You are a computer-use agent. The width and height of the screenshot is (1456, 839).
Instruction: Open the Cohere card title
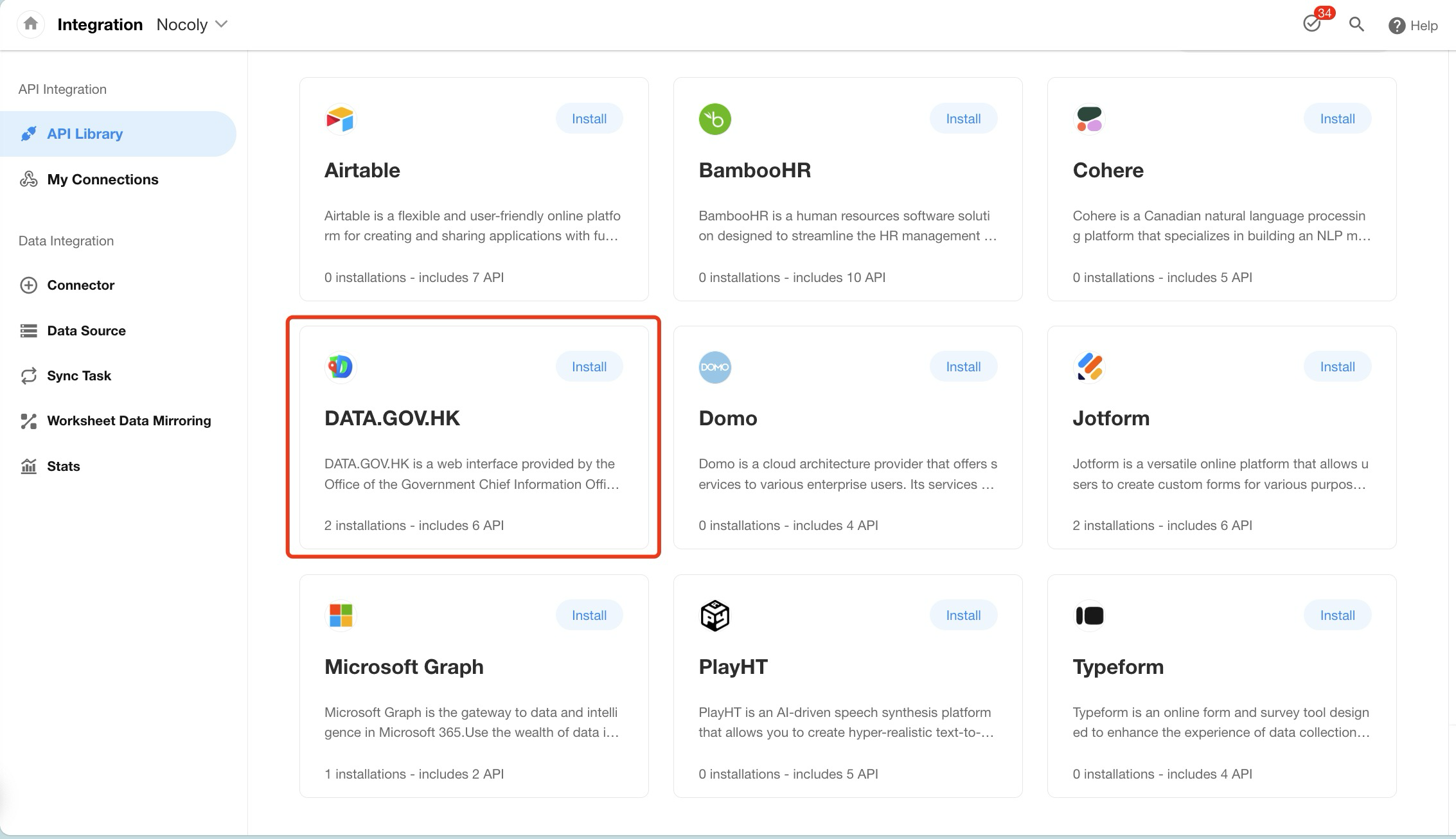click(1108, 170)
